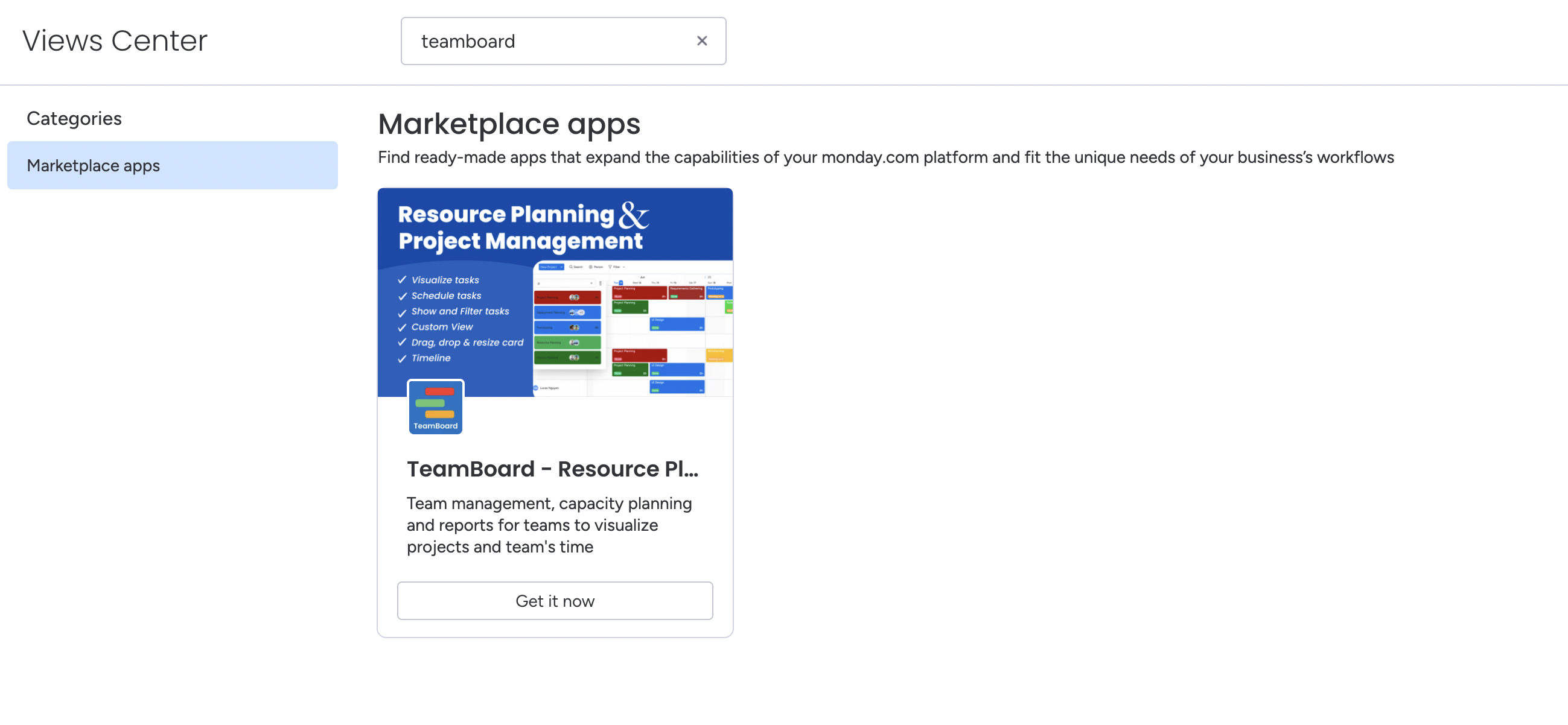This screenshot has width=1568, height=725.
Task: Open the TeamBoard - Resource Pl... title
Action: click(x=552, y=468)
